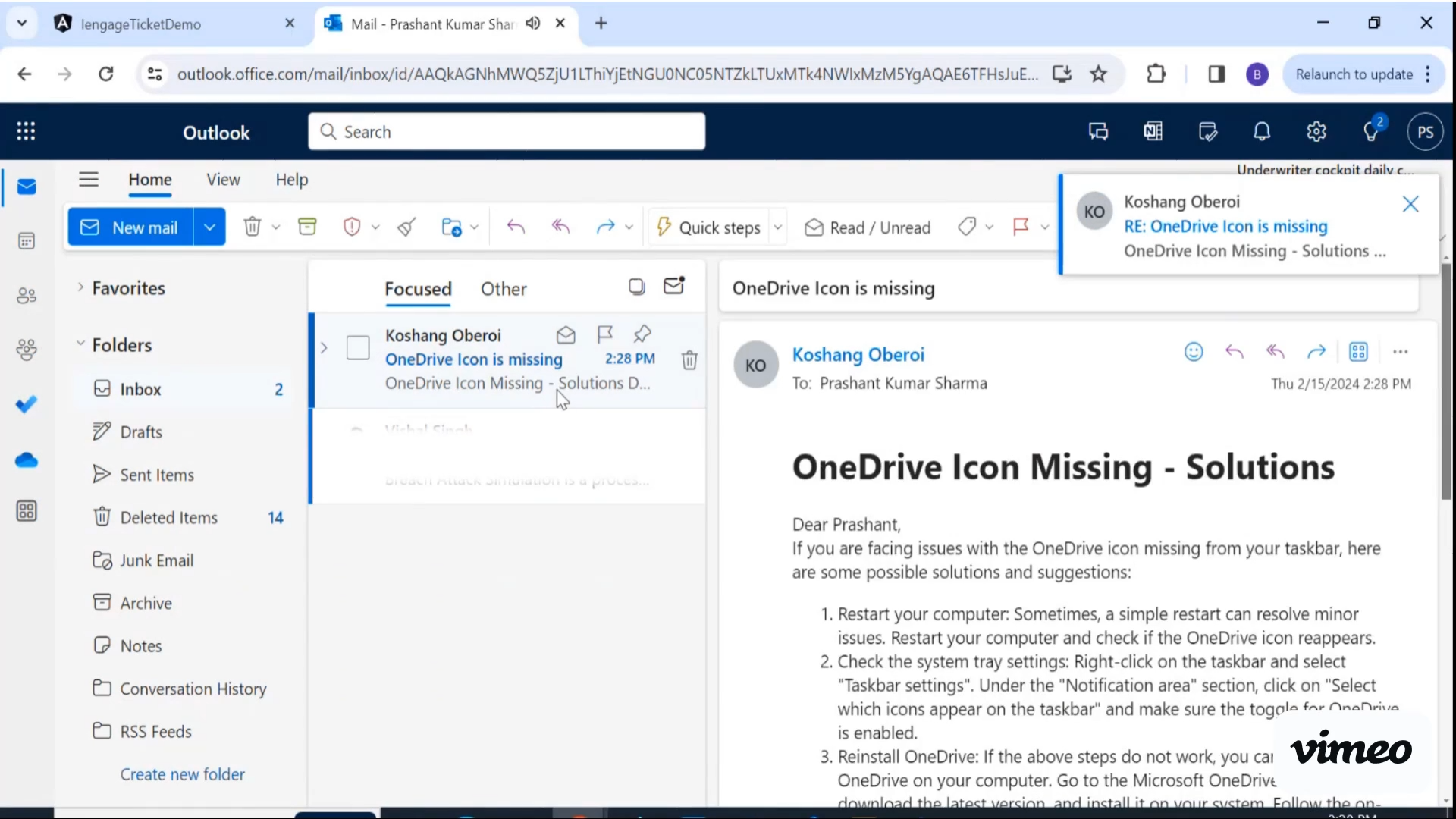The height and width of the screenshot is (819, 1456).
Task: Click Forward arrow in ribbon
Action: (x=605, y=227)
